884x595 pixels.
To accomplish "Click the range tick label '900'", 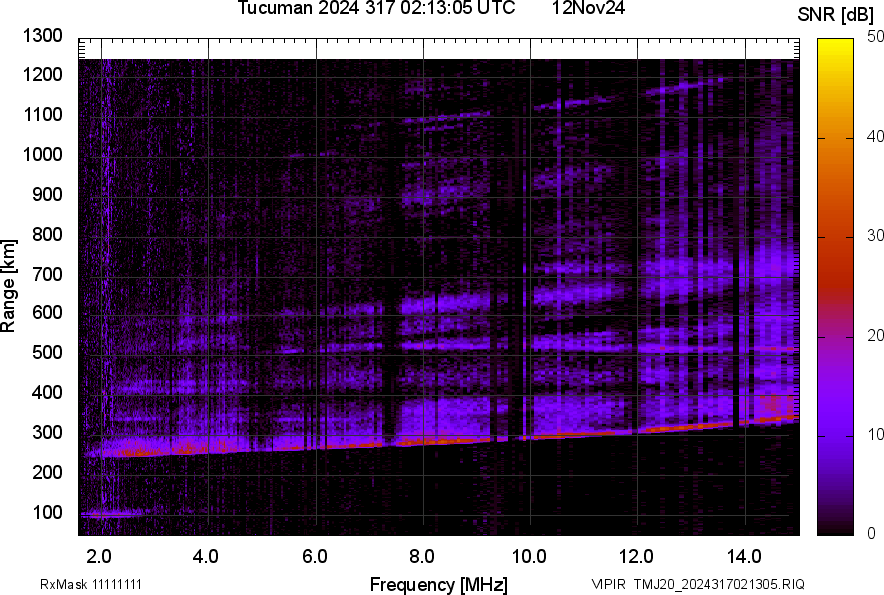I will click(47, 194).
